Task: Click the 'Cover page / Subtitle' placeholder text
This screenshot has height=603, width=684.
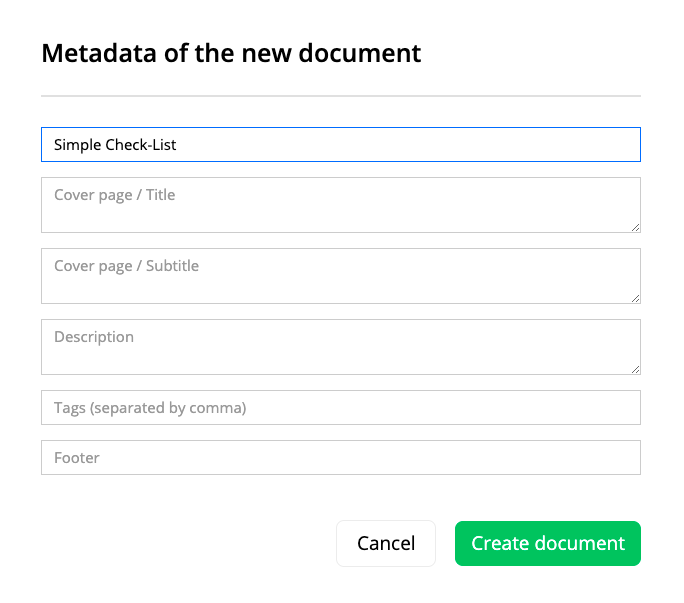Action: coord(127,266)
